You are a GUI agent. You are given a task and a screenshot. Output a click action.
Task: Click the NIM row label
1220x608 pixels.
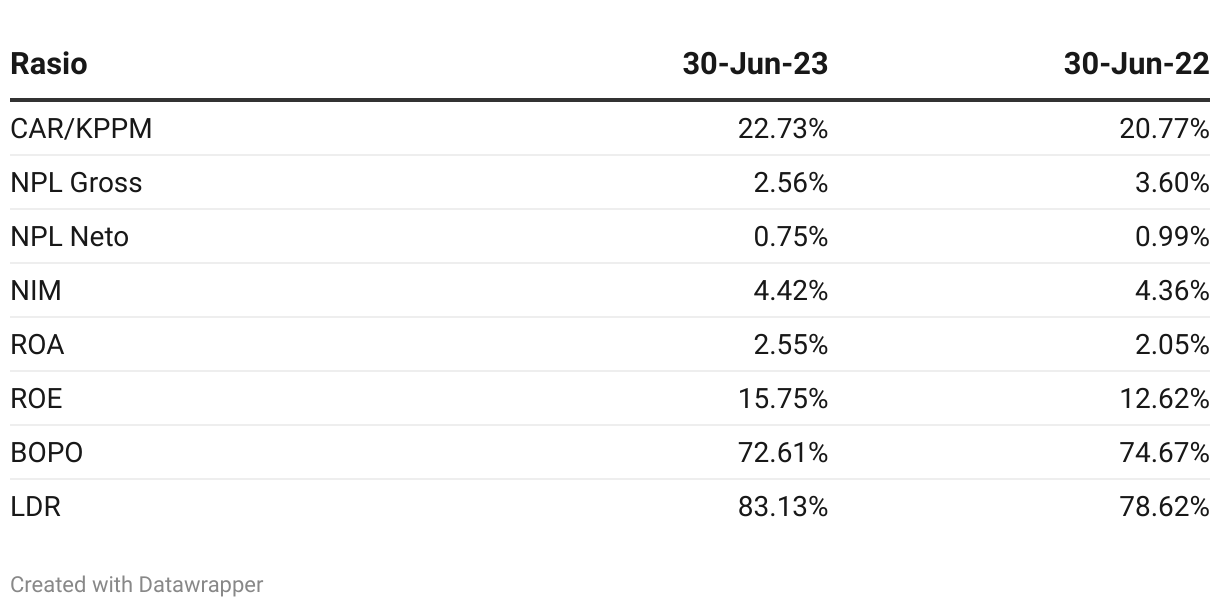click(x=36, y=291)
